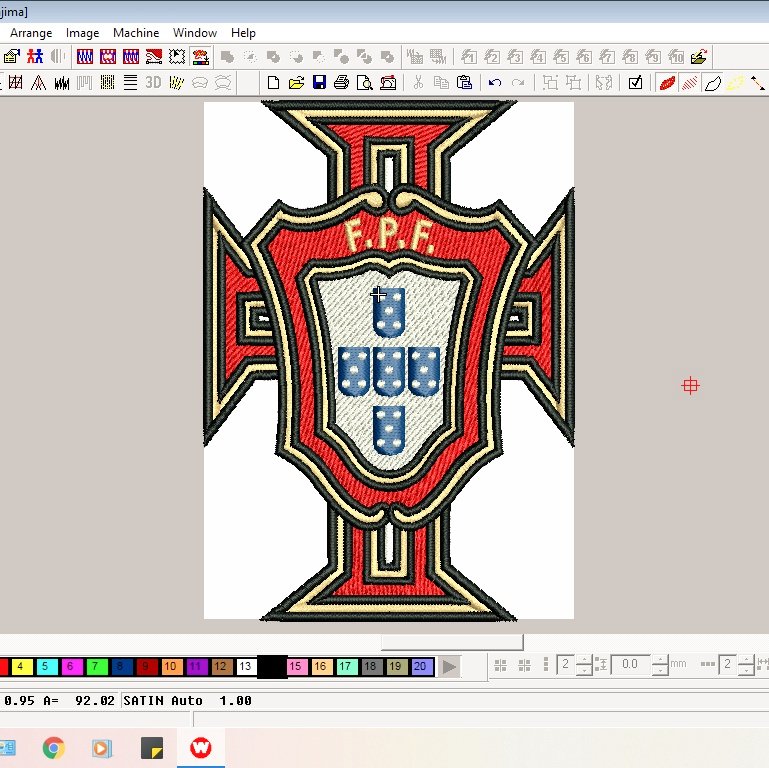Click the red and blue people figures icon

pos(35,57)
